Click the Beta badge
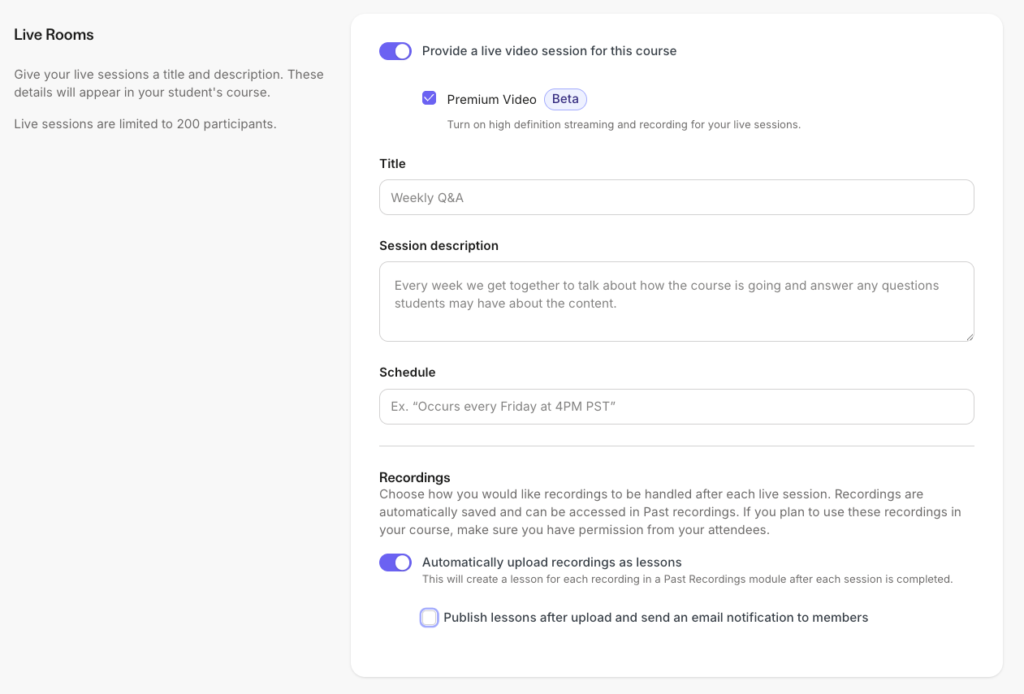1024x694 pixels. [x=565, y=99]
